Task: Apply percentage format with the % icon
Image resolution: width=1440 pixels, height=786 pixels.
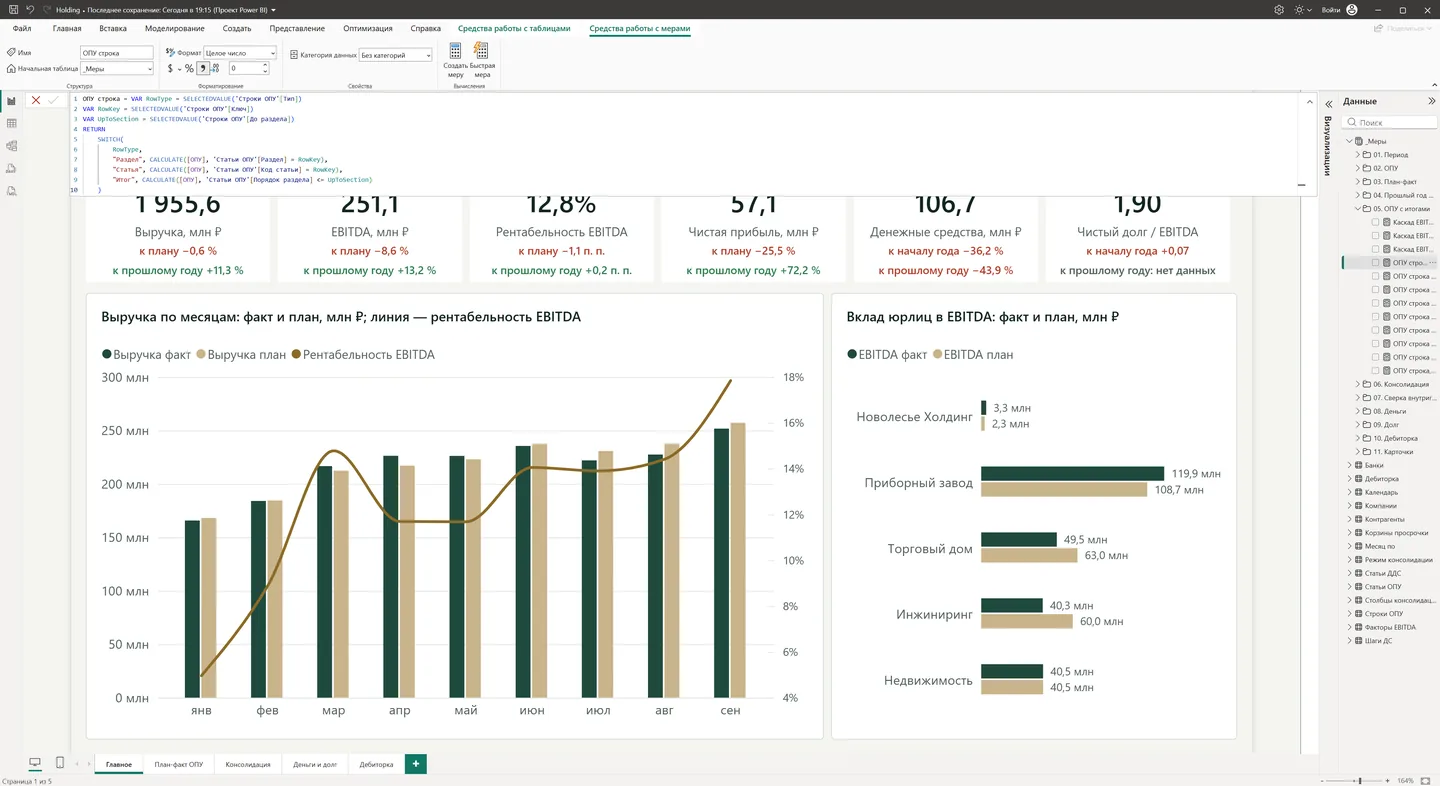Action: click(x=189, y=69)
